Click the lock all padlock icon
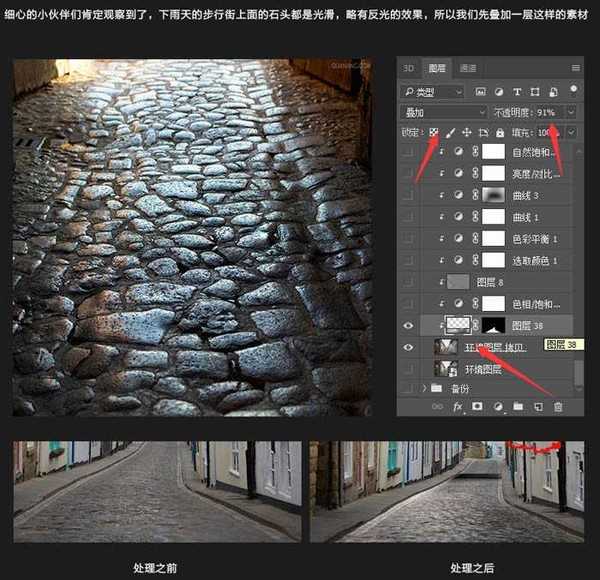 (500, 132)
